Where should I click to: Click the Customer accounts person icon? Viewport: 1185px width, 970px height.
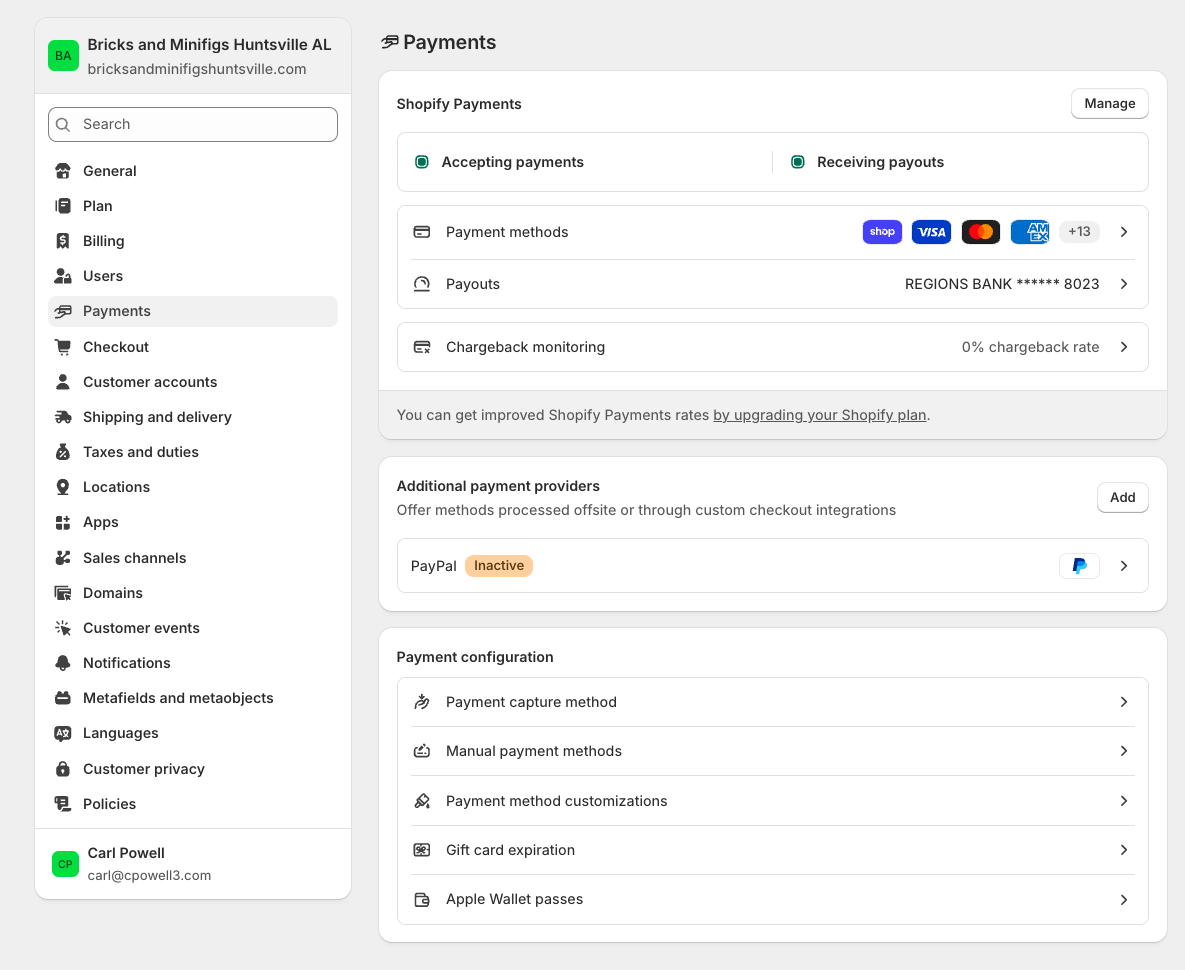click(63, 382)
